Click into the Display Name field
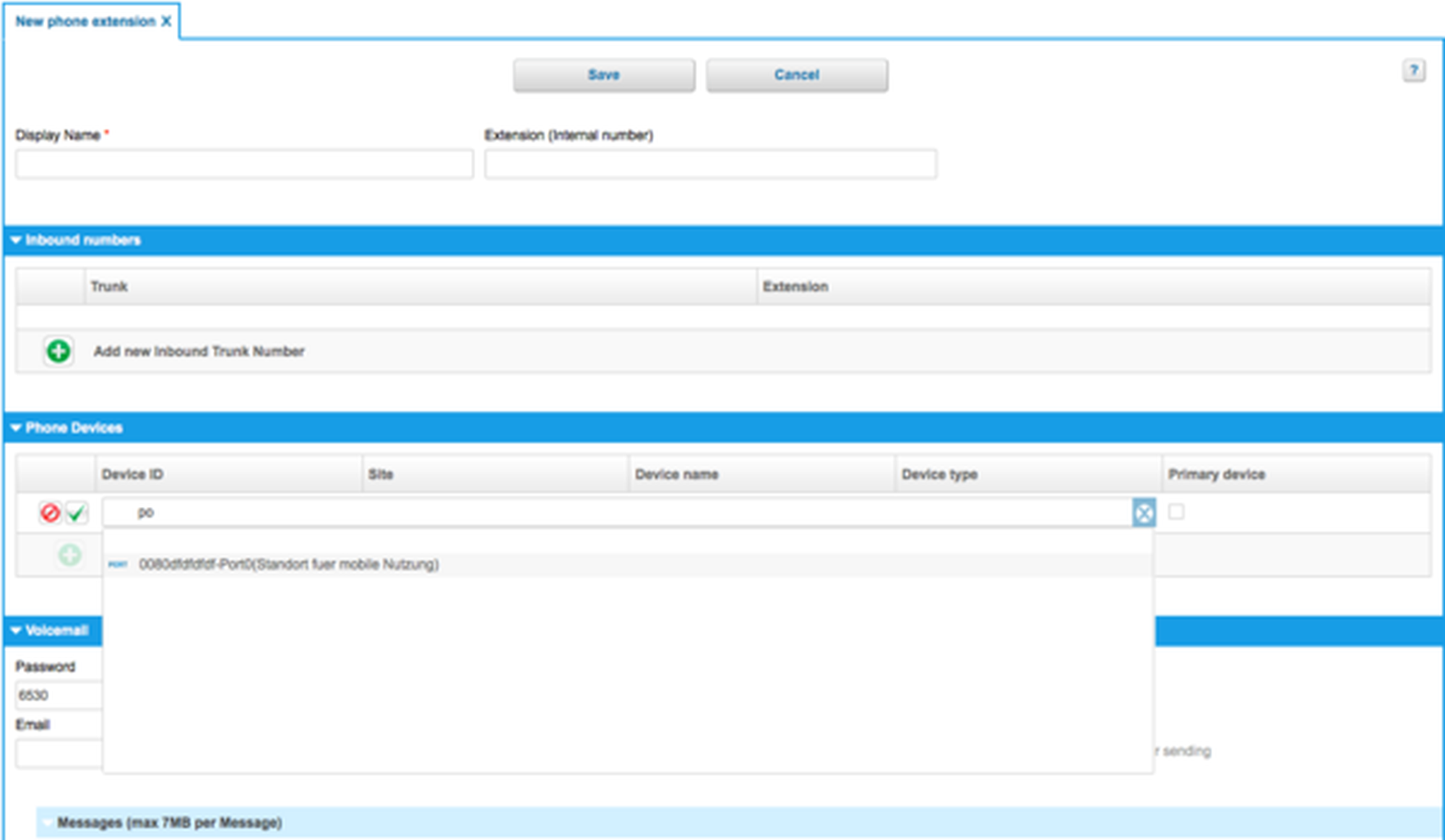The height and width of the screenshot is (840, 1445). tap(244, 165)
